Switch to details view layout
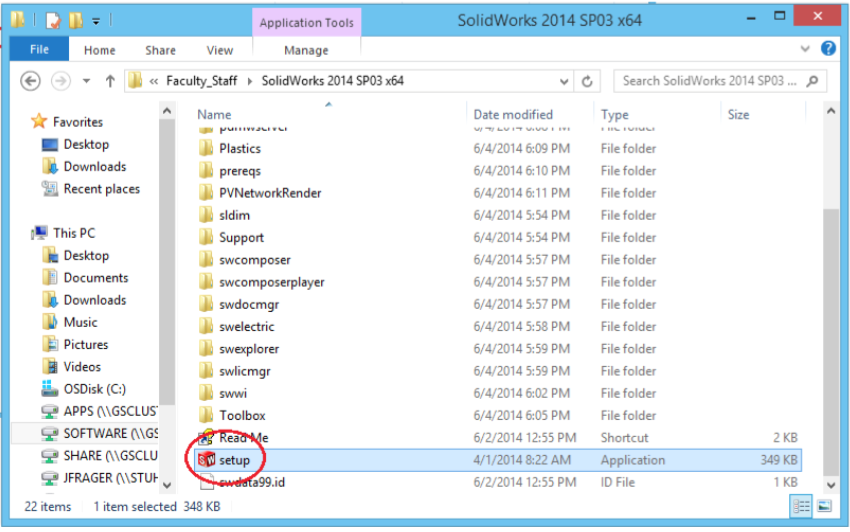 pos(801,506)
